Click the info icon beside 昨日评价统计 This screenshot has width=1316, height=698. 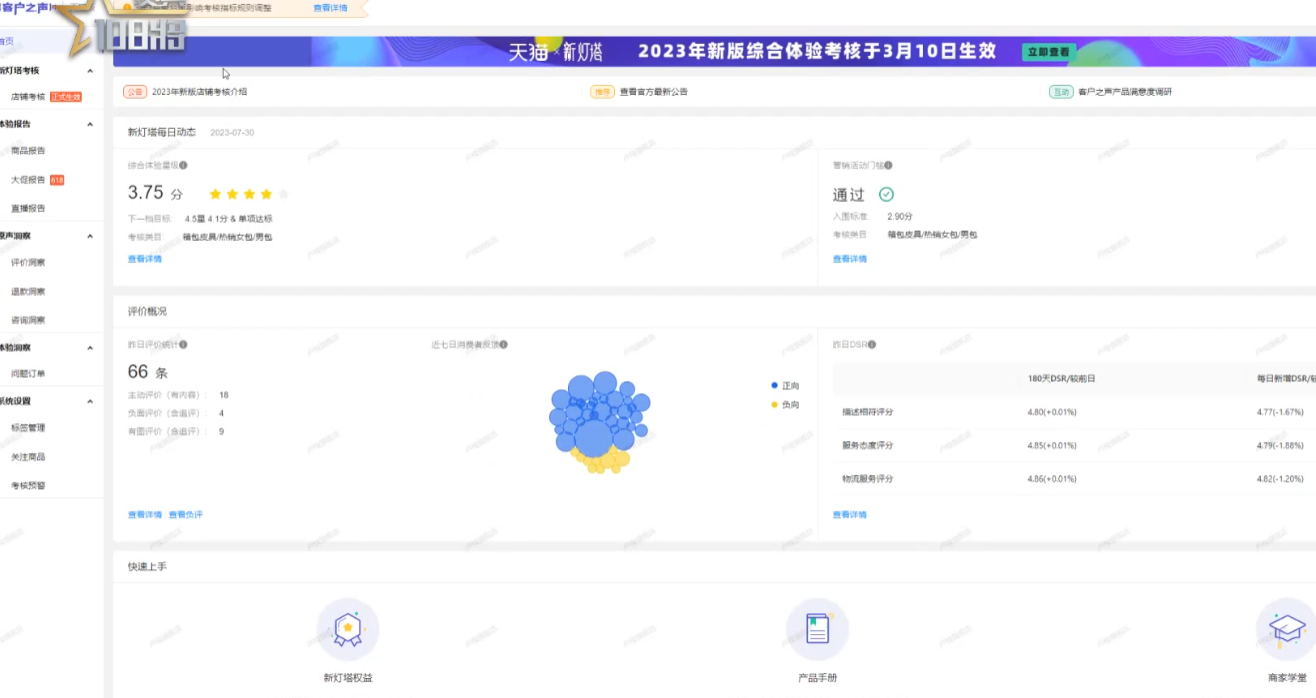[183, 345]
